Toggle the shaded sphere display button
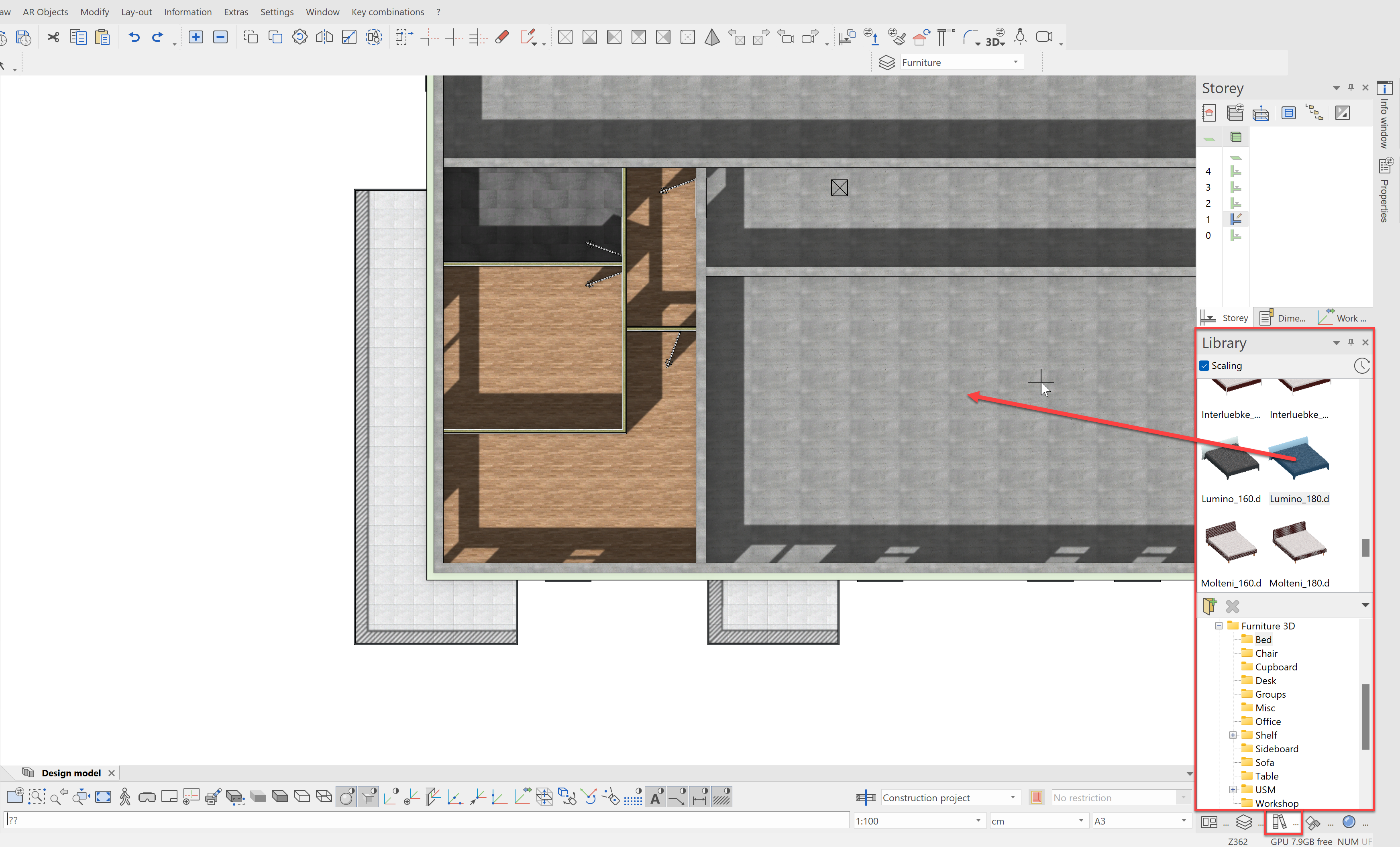This screenshot has height=847, width=1400. click(346, 798)
